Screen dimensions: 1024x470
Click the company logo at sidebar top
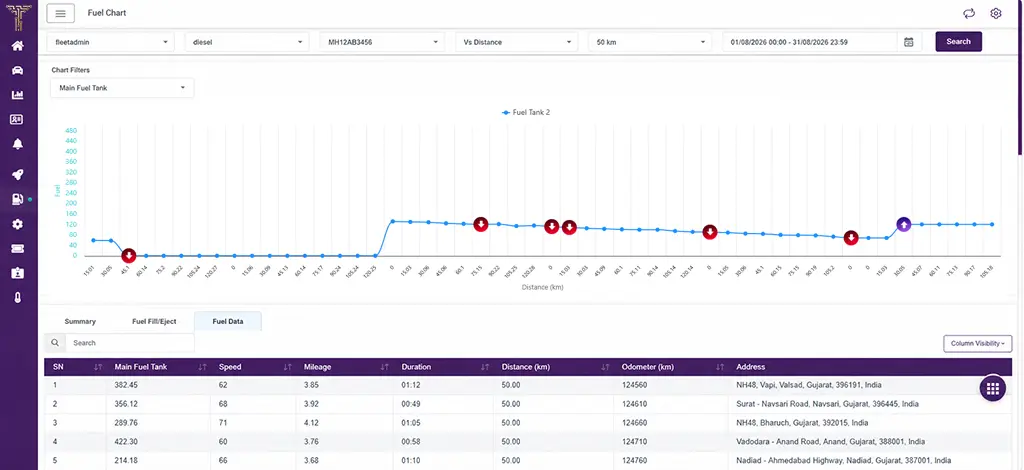[18, 16]
